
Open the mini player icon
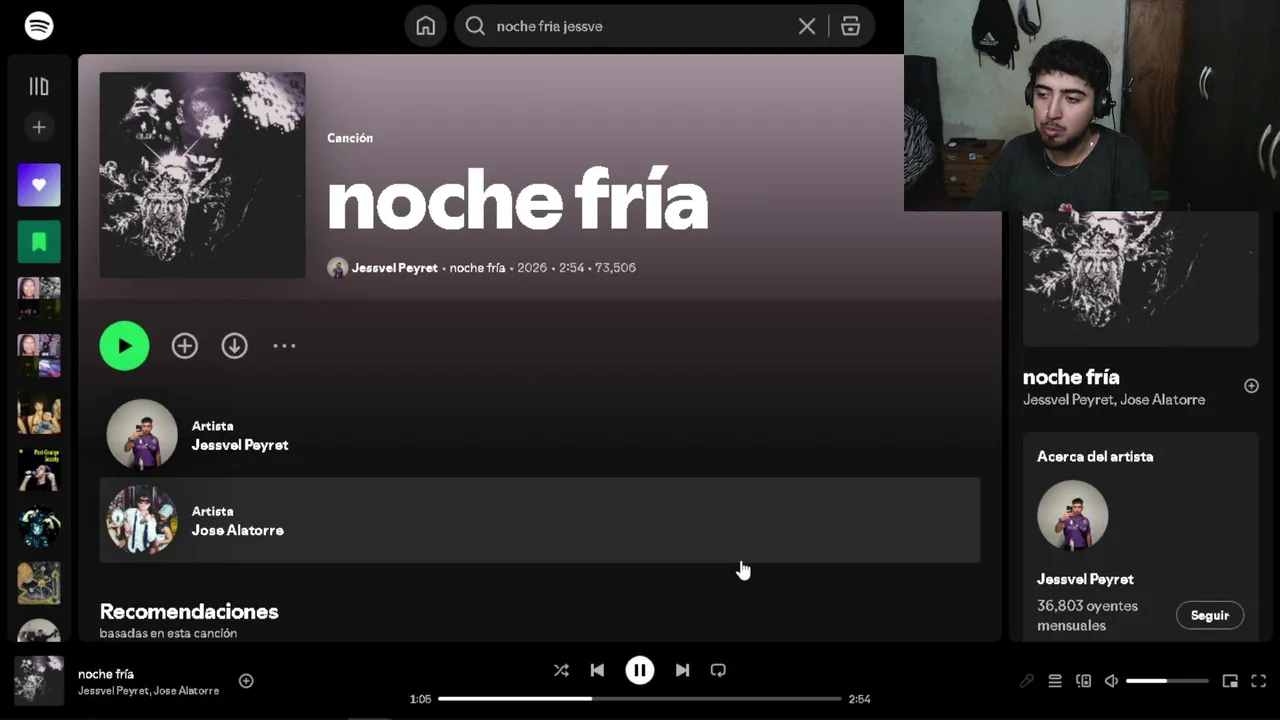1230,681
